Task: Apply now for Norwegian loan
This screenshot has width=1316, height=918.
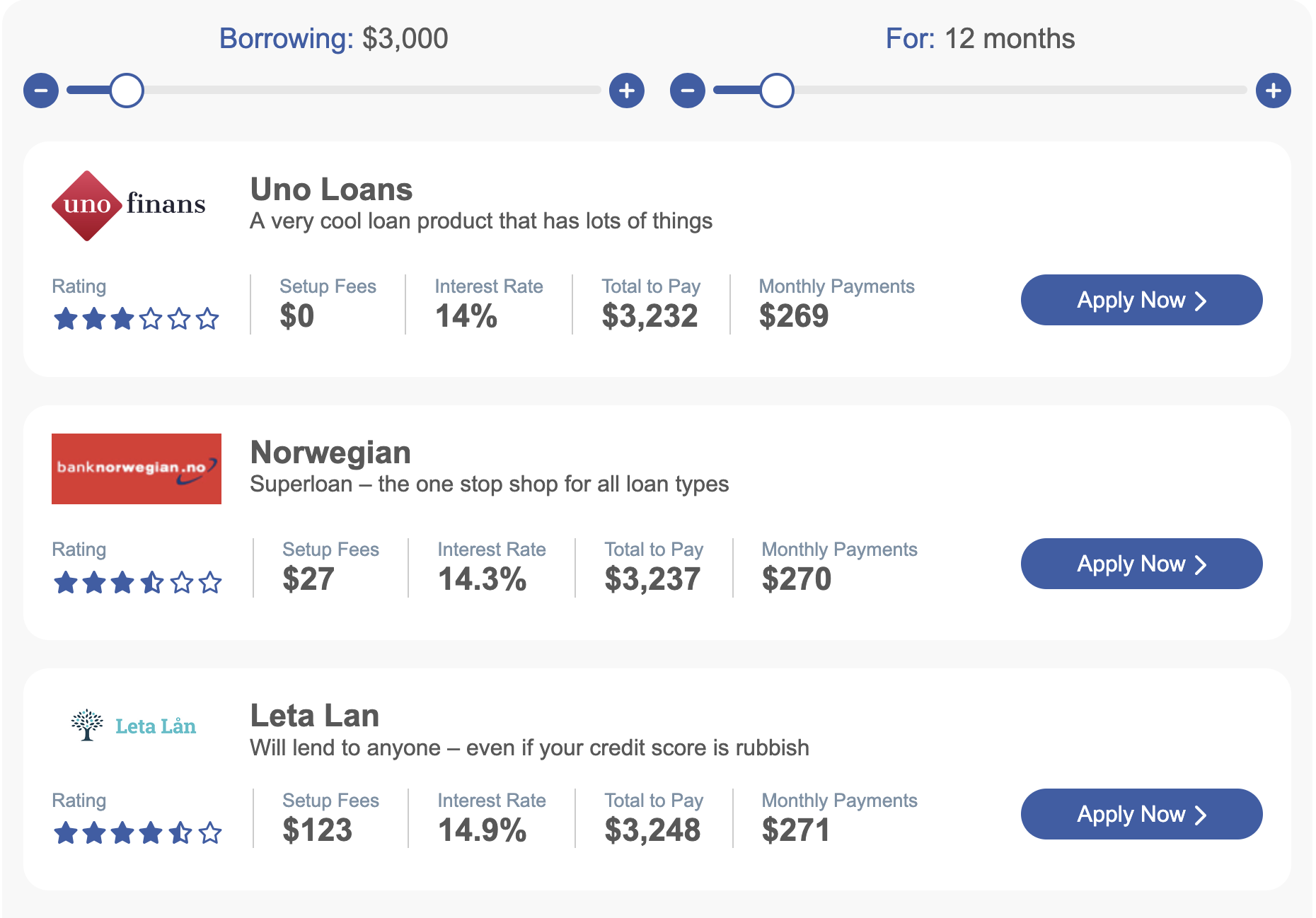Action: 1141,564
